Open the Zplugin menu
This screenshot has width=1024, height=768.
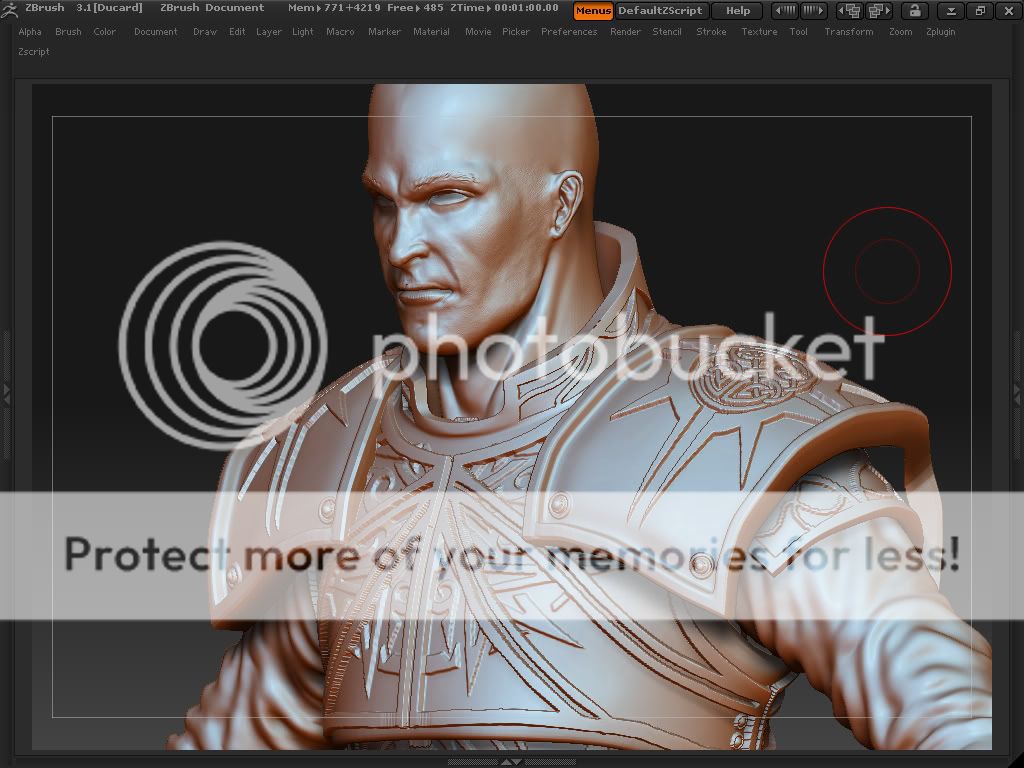940,32
